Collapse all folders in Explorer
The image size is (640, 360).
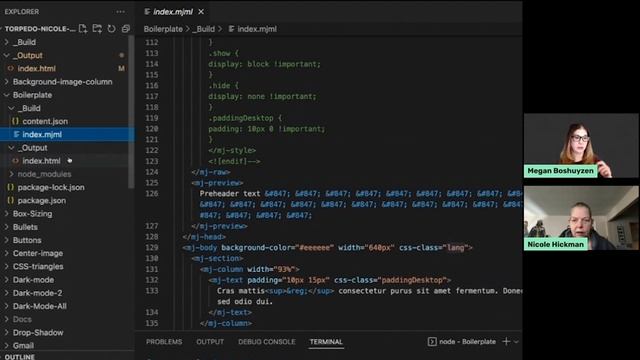(x=126, y=29)
